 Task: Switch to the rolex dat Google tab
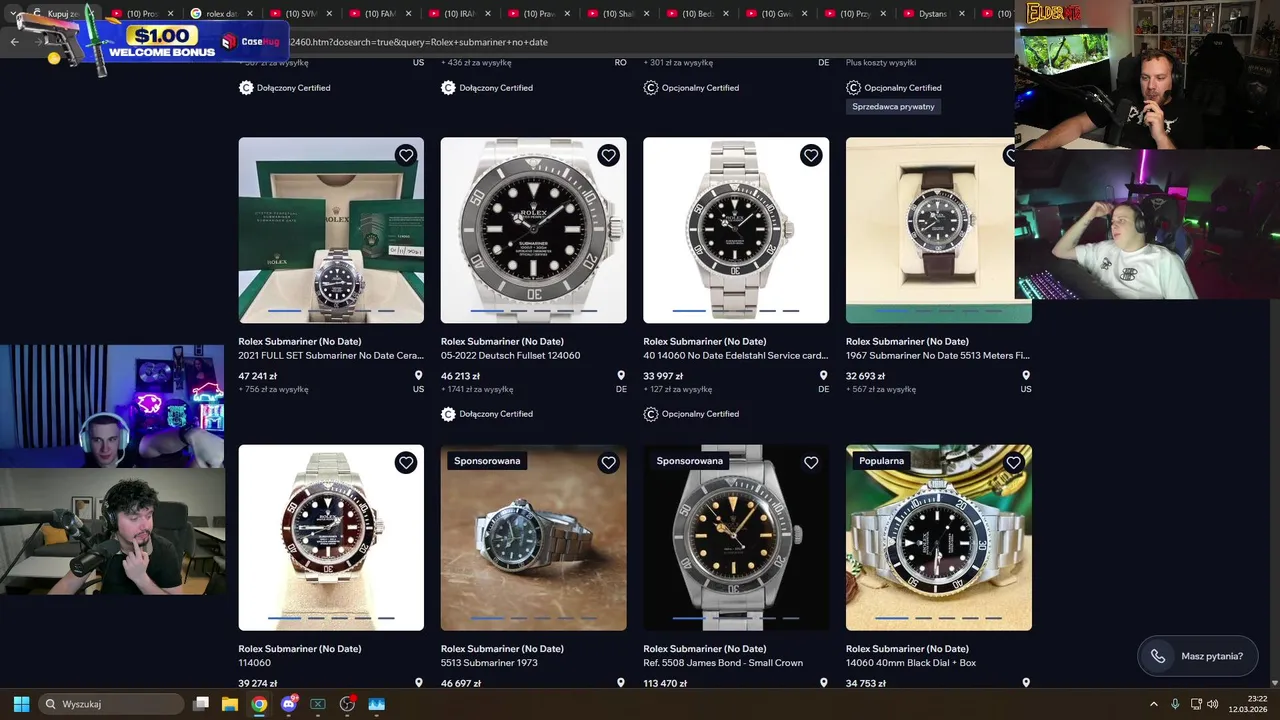click(x=222, y=14)
